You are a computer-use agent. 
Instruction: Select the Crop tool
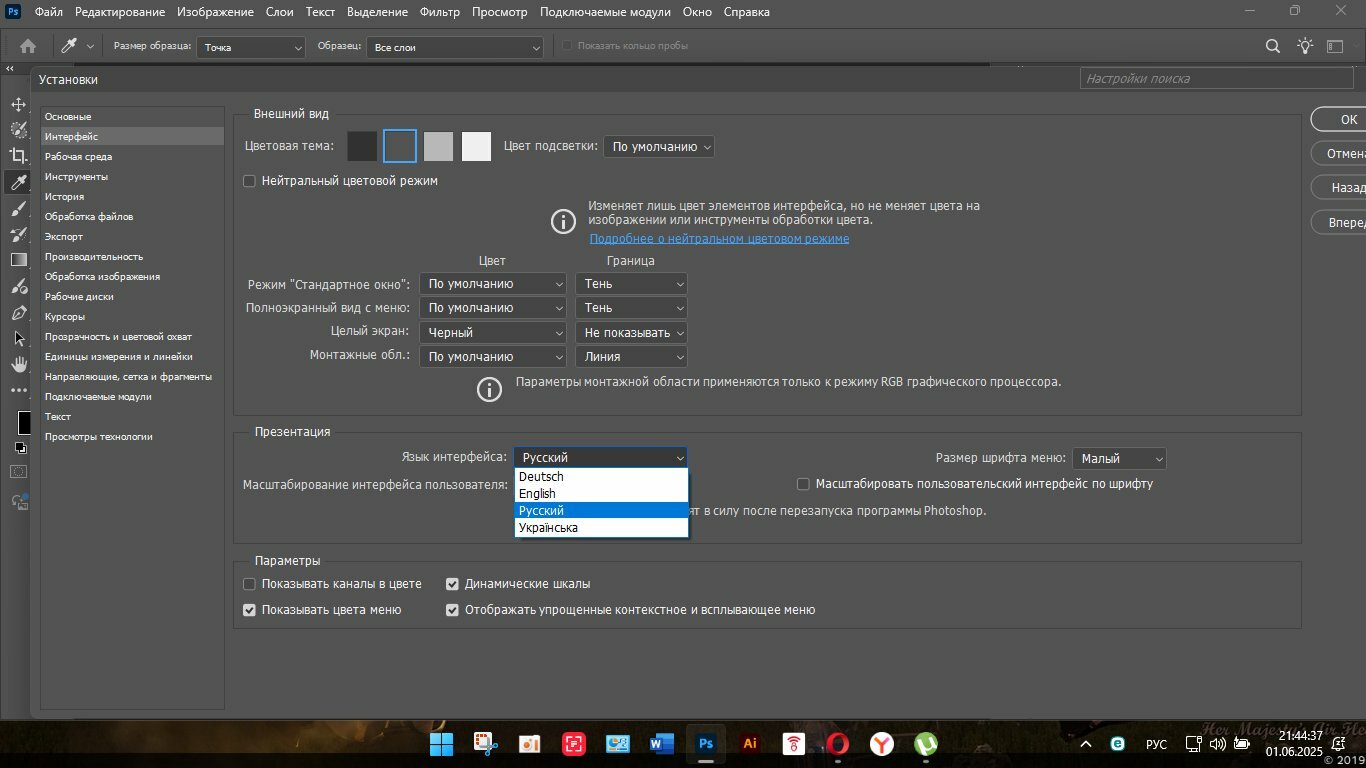(x=18, y=155)
